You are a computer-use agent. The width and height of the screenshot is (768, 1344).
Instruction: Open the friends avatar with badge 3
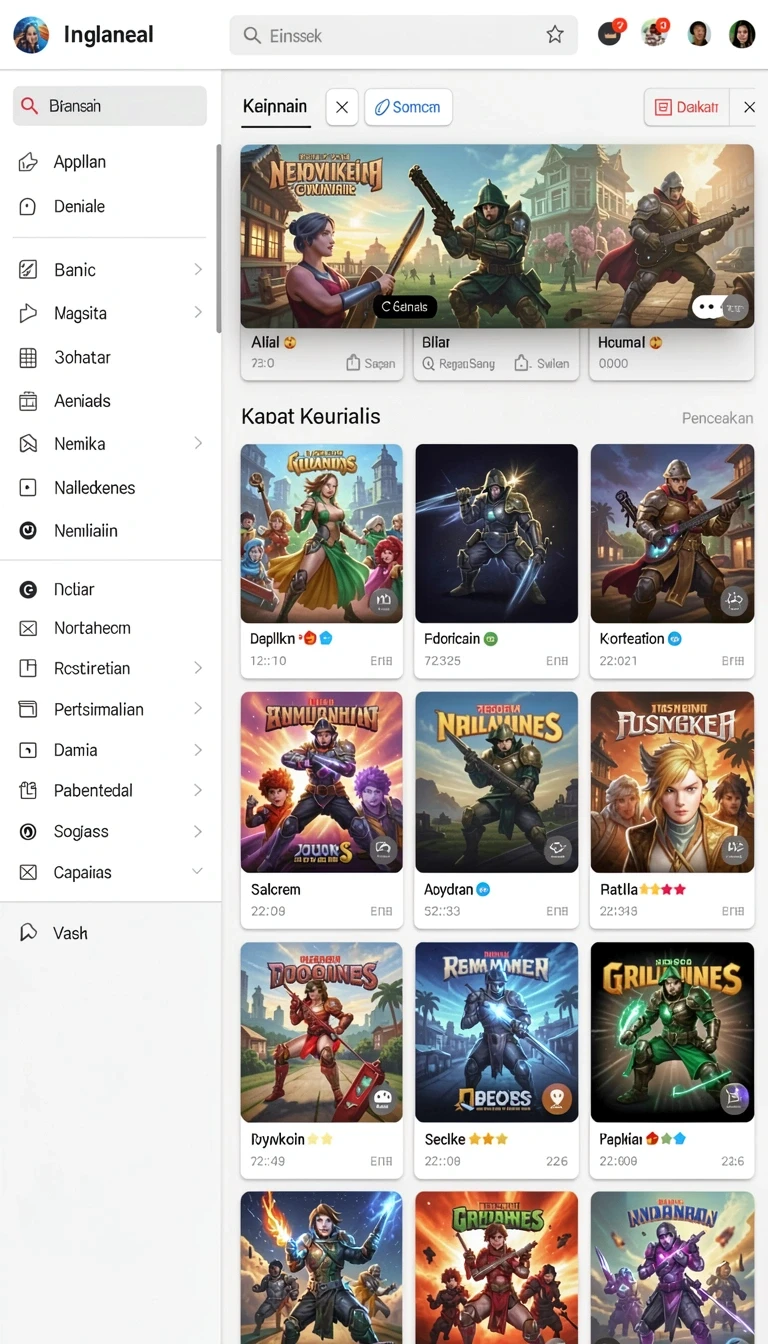click(x=655, y=33)
